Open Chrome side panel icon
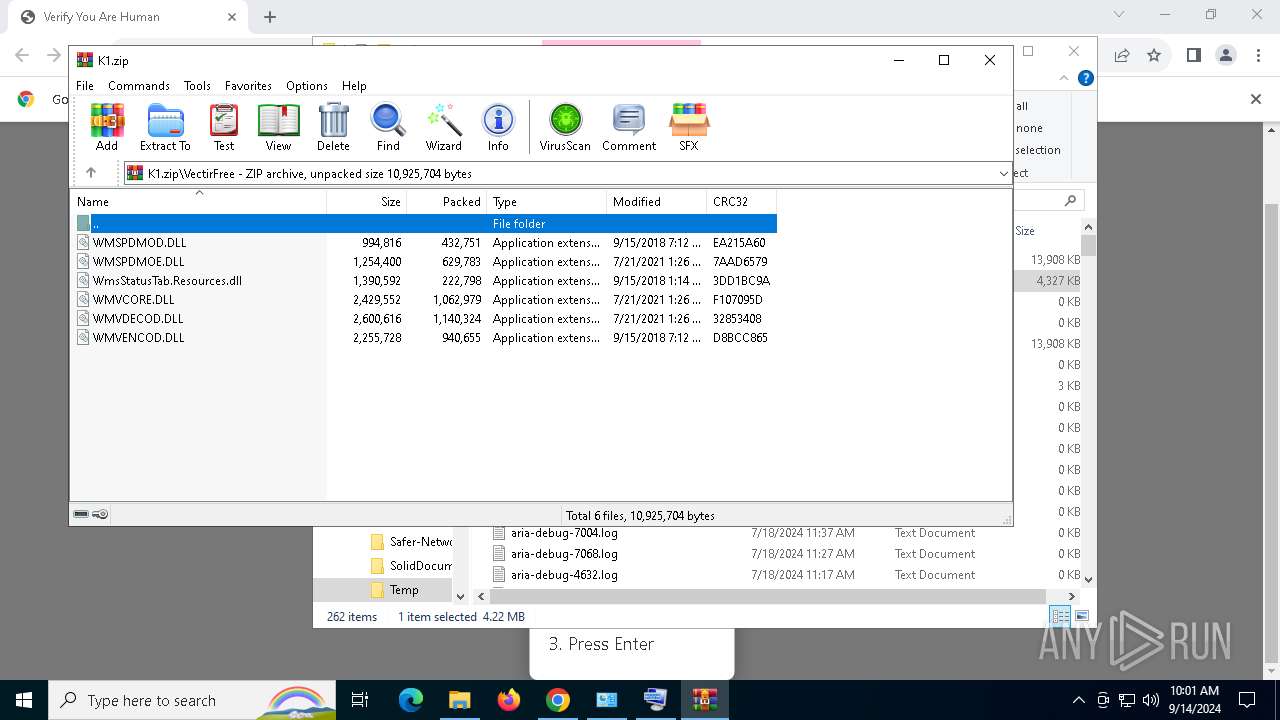This screenshot has height=720, width=1280. point(1193,55)
